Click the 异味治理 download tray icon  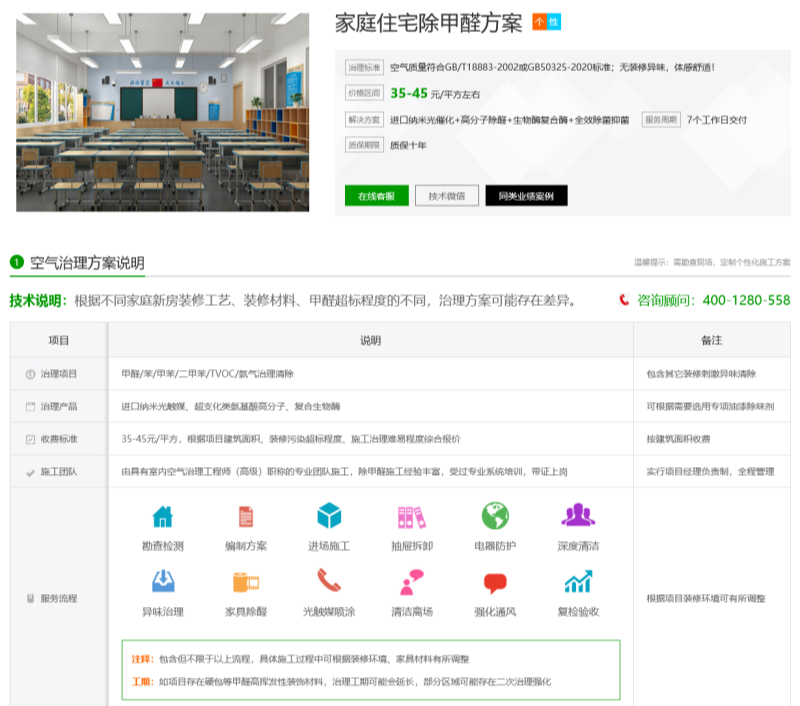(x=162, y=581)
